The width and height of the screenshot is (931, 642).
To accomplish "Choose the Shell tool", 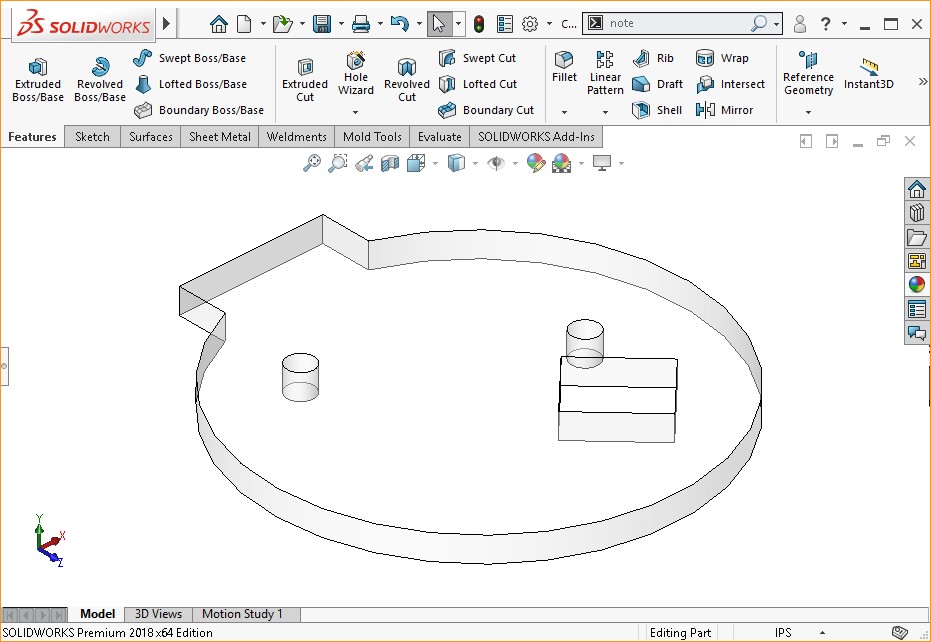I will (x=657, y=110).
